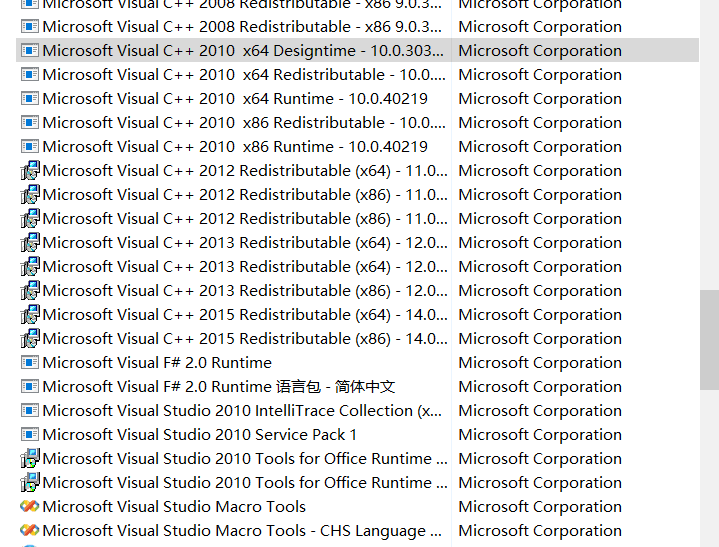The image size is (719, 547).
Task: Select Visual C++ 2013 Redistributable (x86) entry
Action: click(245, 290)
